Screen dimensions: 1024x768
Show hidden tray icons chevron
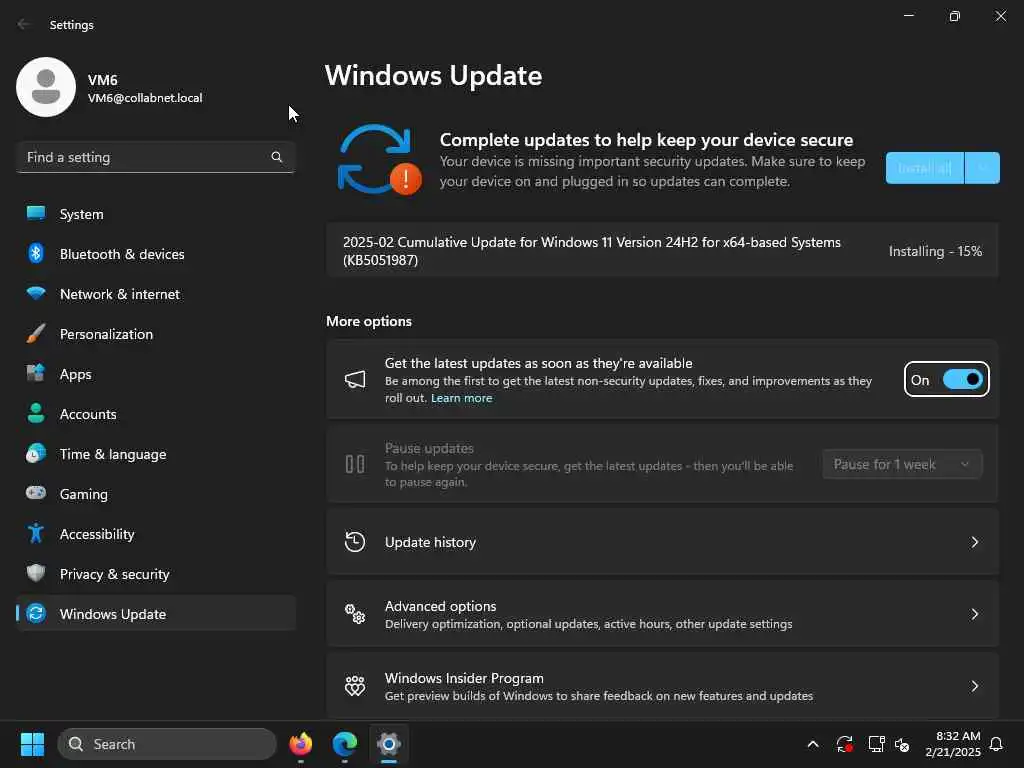pyautogui.click(x=813, y=744)
